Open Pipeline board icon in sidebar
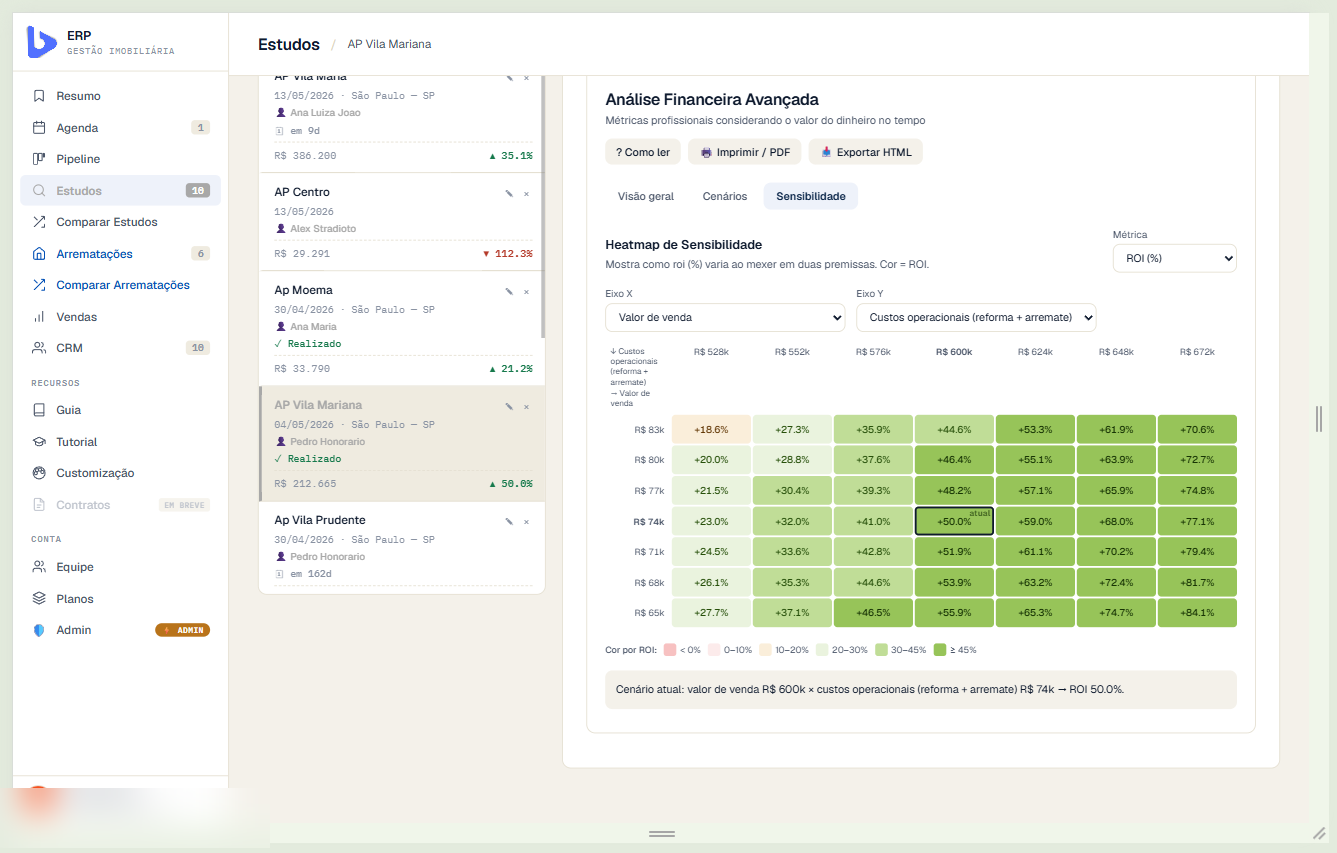 pyautogui.click(x=39, y=159)
